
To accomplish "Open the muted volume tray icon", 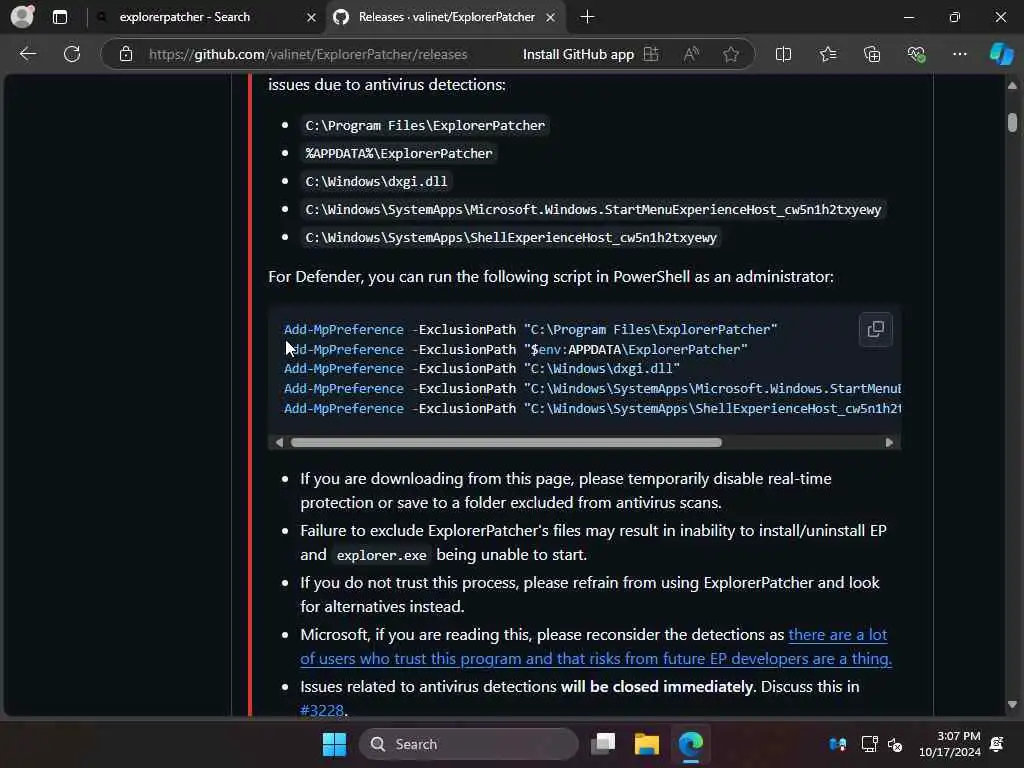I will (x=895, y=744).
